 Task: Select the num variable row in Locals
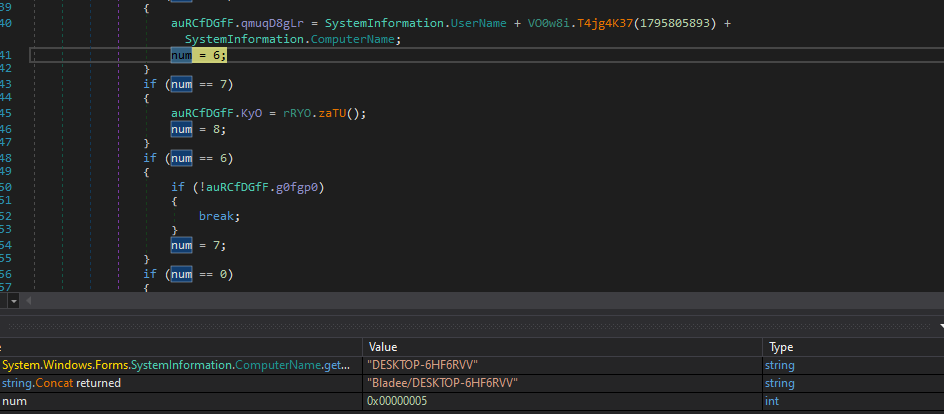tap(15, 401)
